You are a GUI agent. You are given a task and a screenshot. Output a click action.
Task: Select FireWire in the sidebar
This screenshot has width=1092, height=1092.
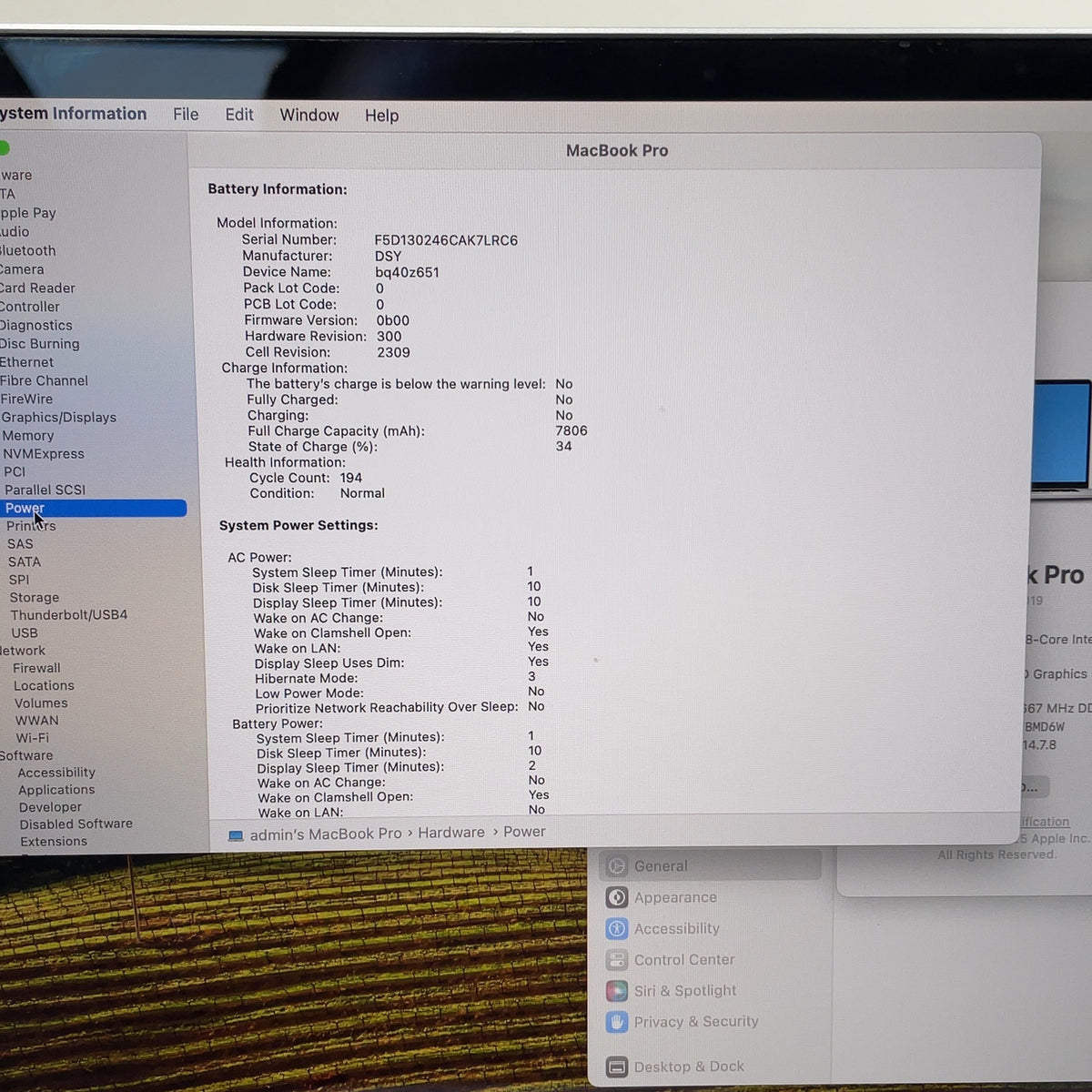[x=26, y=399]
